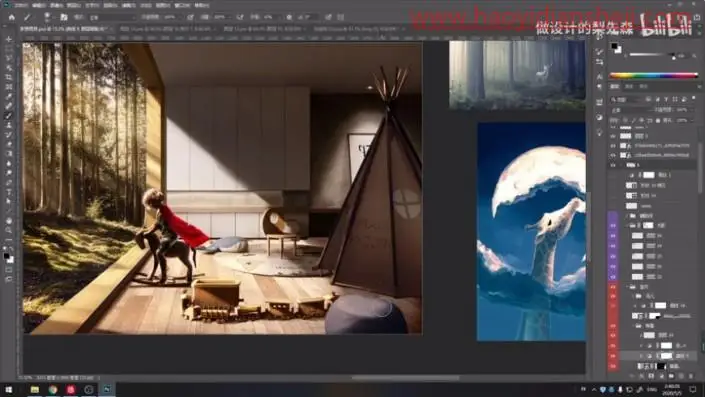
Task: Click the Home icon in options bar
Action: coord(12,17)
